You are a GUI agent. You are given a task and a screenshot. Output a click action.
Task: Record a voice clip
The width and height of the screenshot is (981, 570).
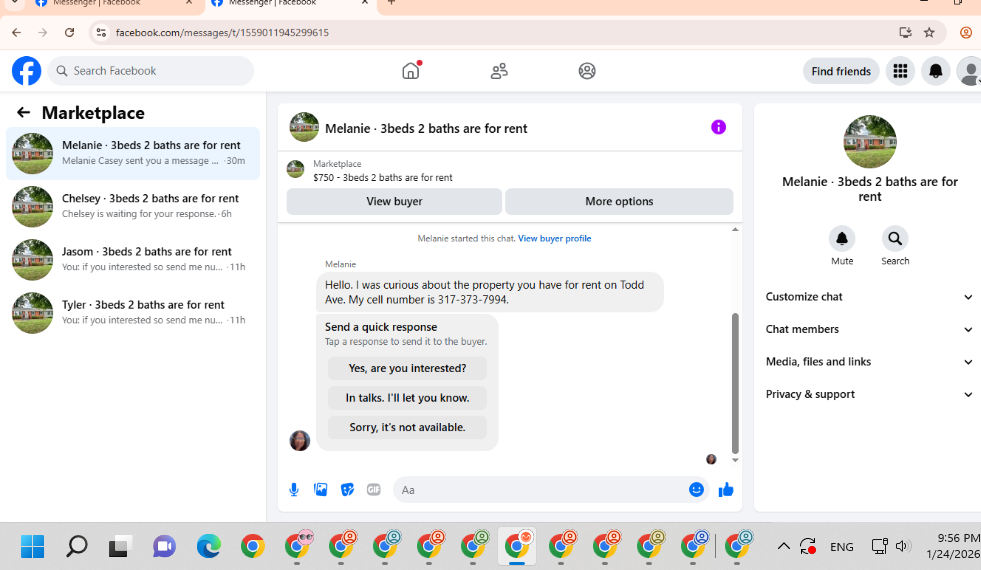(x=294, y=490)
